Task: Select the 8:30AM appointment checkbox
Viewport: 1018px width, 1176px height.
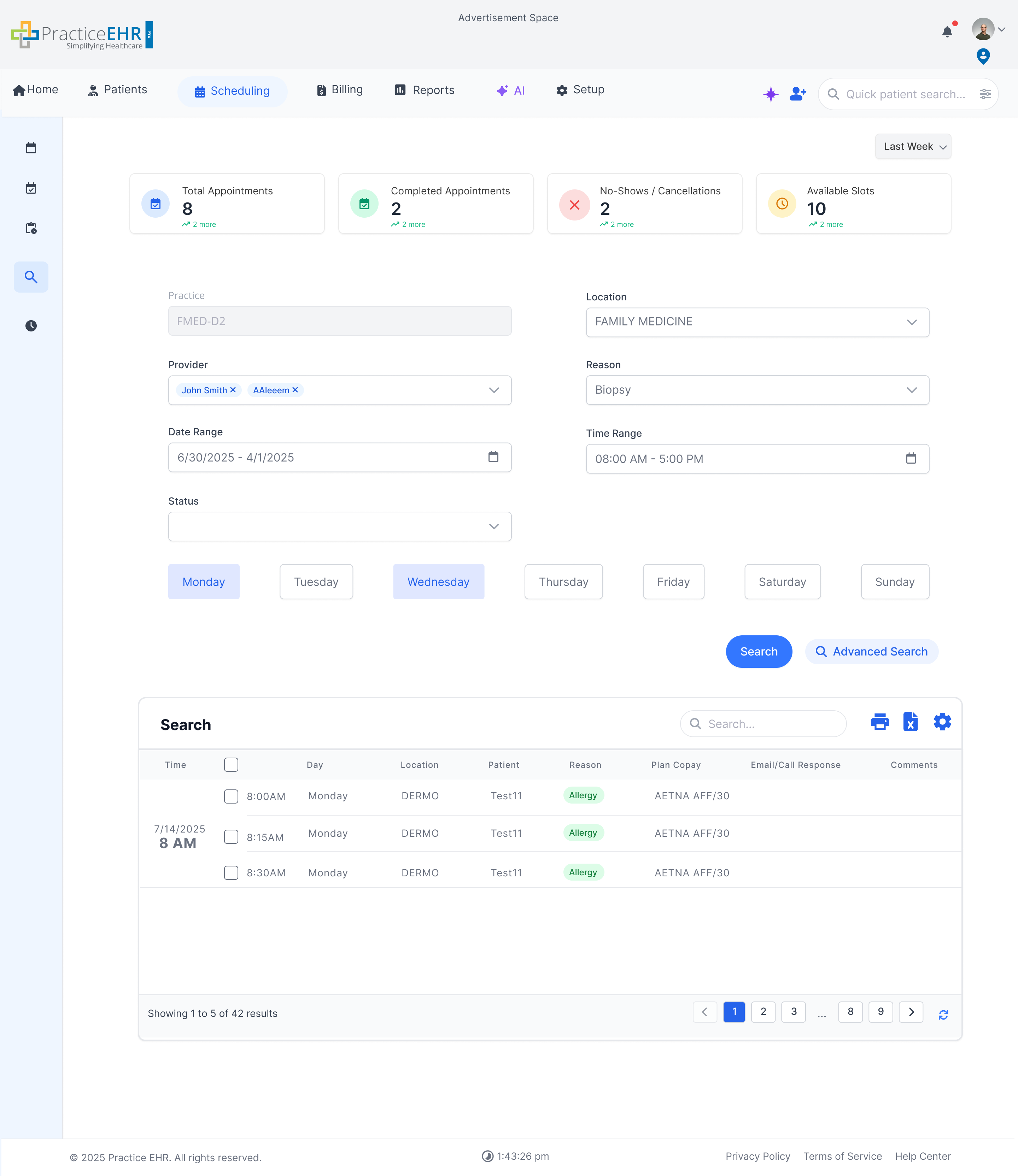Action: click(231, 873)
